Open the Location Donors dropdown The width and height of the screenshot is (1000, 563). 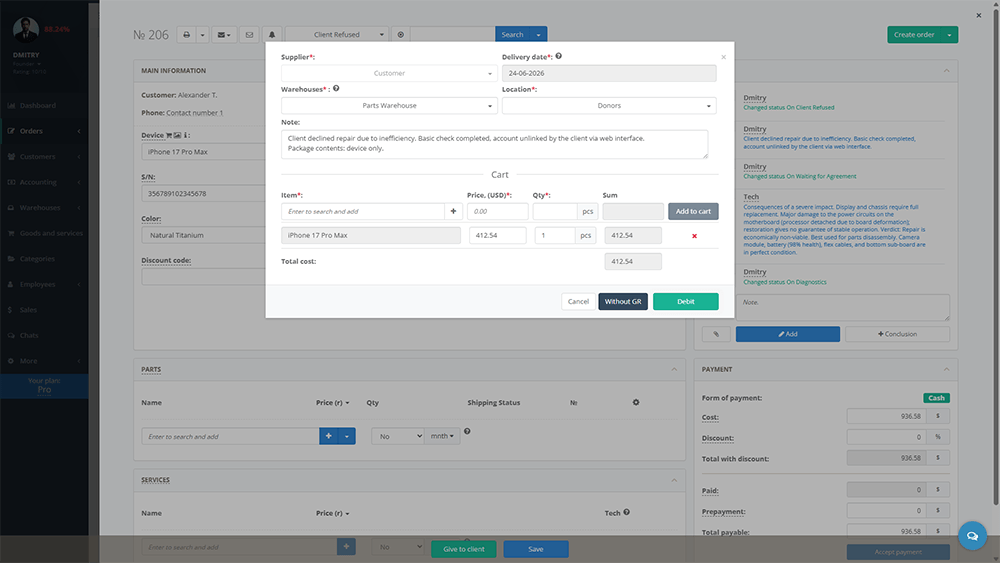(x=609, y=106)
